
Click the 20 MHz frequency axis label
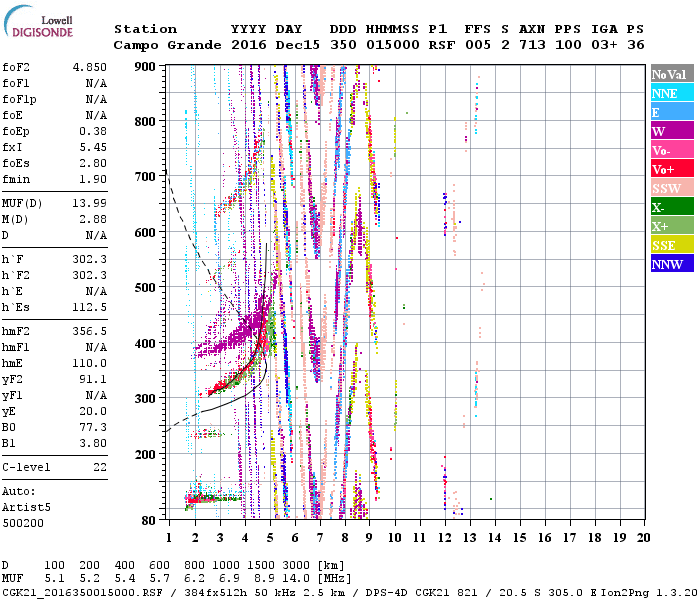[643, 538]
